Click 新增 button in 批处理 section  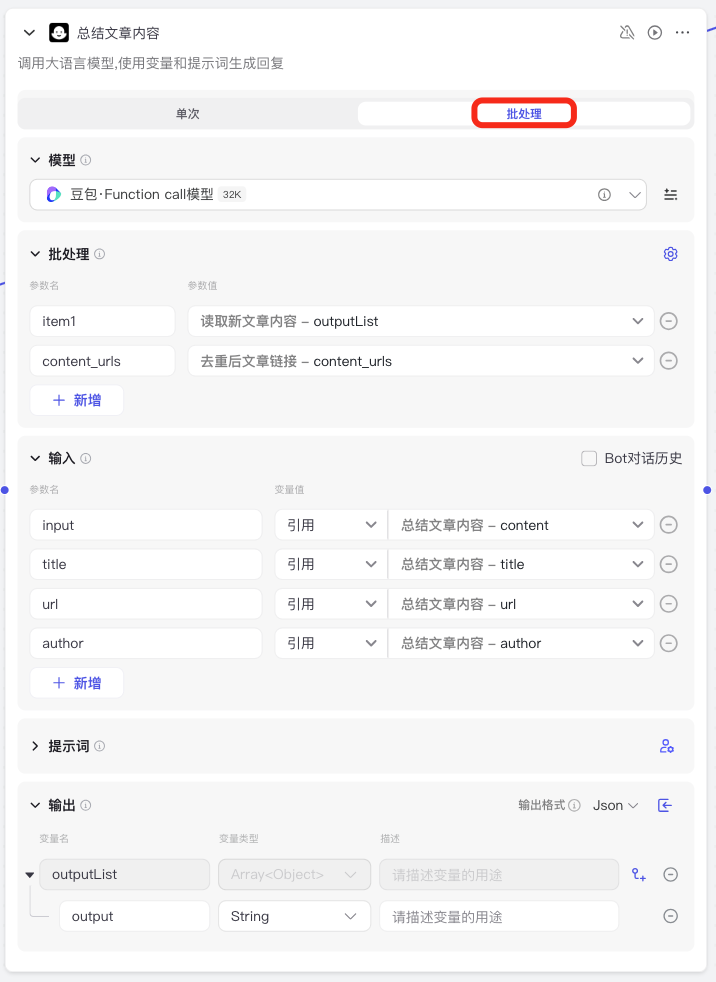(76, 400)
